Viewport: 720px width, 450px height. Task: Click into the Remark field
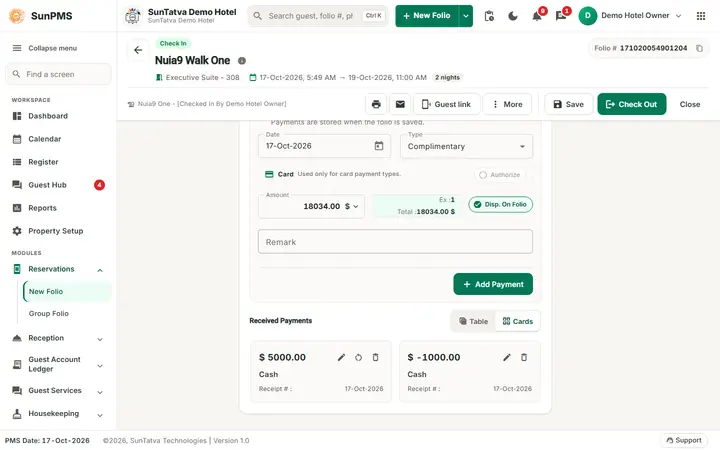coord(395,242)
